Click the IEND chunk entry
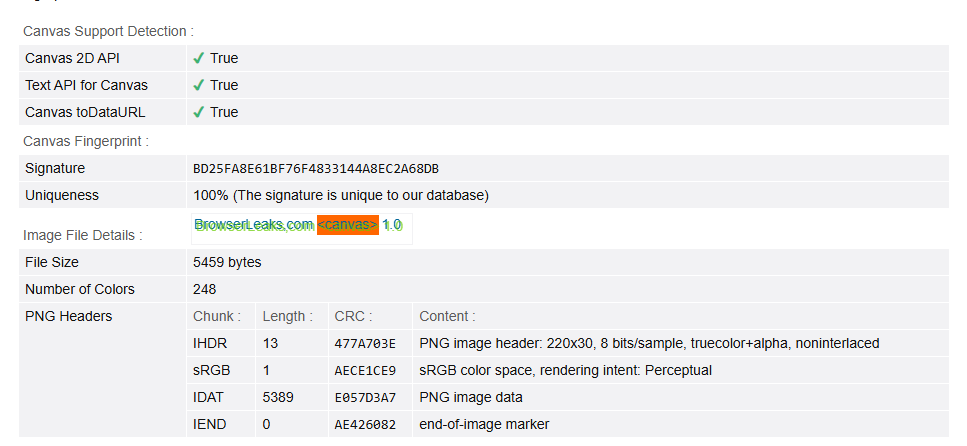 [210, 424]
